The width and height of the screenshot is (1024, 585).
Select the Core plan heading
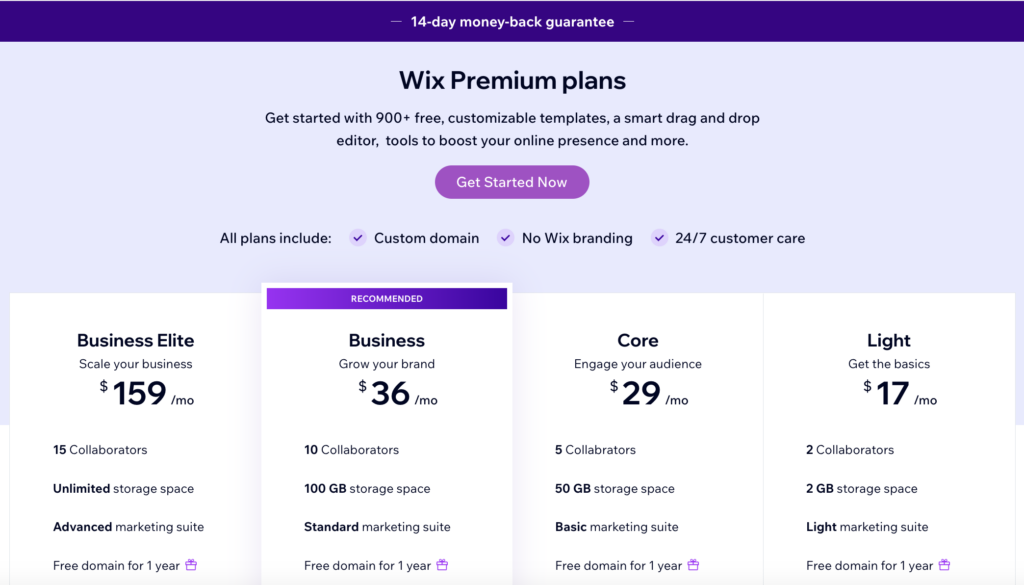coord(637,340)
